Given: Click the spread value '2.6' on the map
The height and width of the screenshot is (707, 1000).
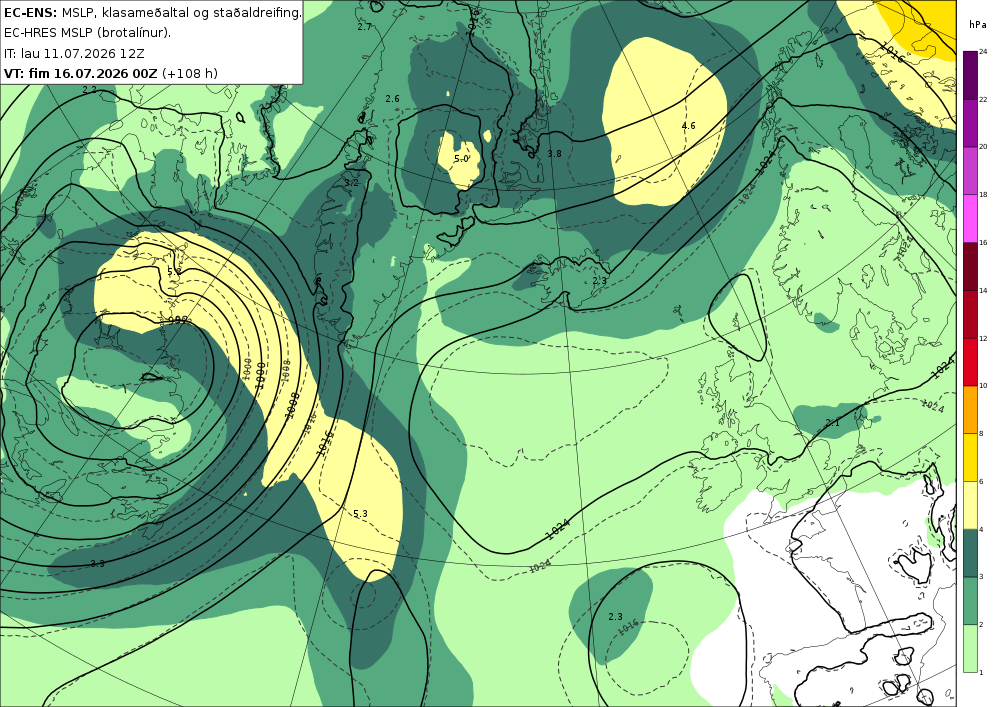Looking at the screenshot, I should click(393, 98).
